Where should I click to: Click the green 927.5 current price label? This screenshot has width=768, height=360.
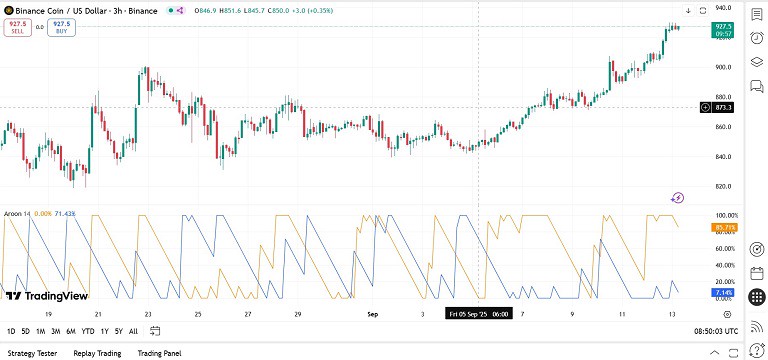(722, 30)
